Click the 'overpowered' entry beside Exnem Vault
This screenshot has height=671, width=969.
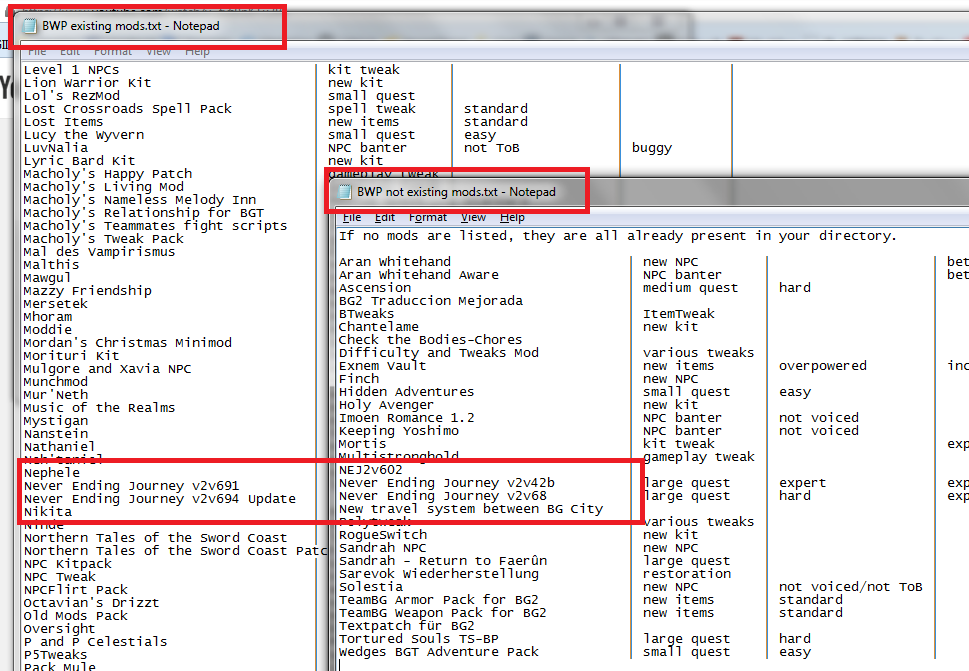tap(823, 365)
